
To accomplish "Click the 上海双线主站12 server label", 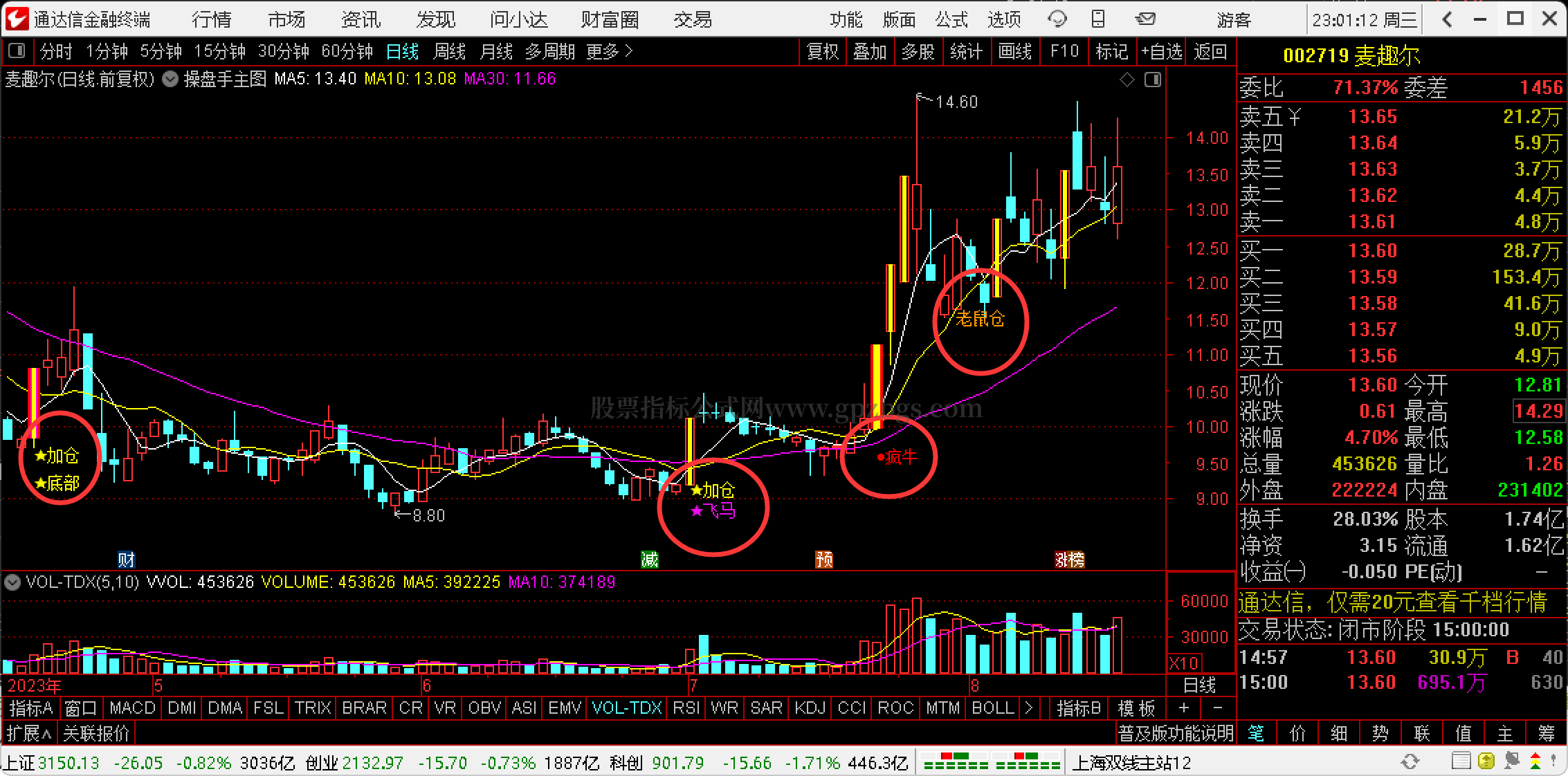I will [x=1131, y=762].
